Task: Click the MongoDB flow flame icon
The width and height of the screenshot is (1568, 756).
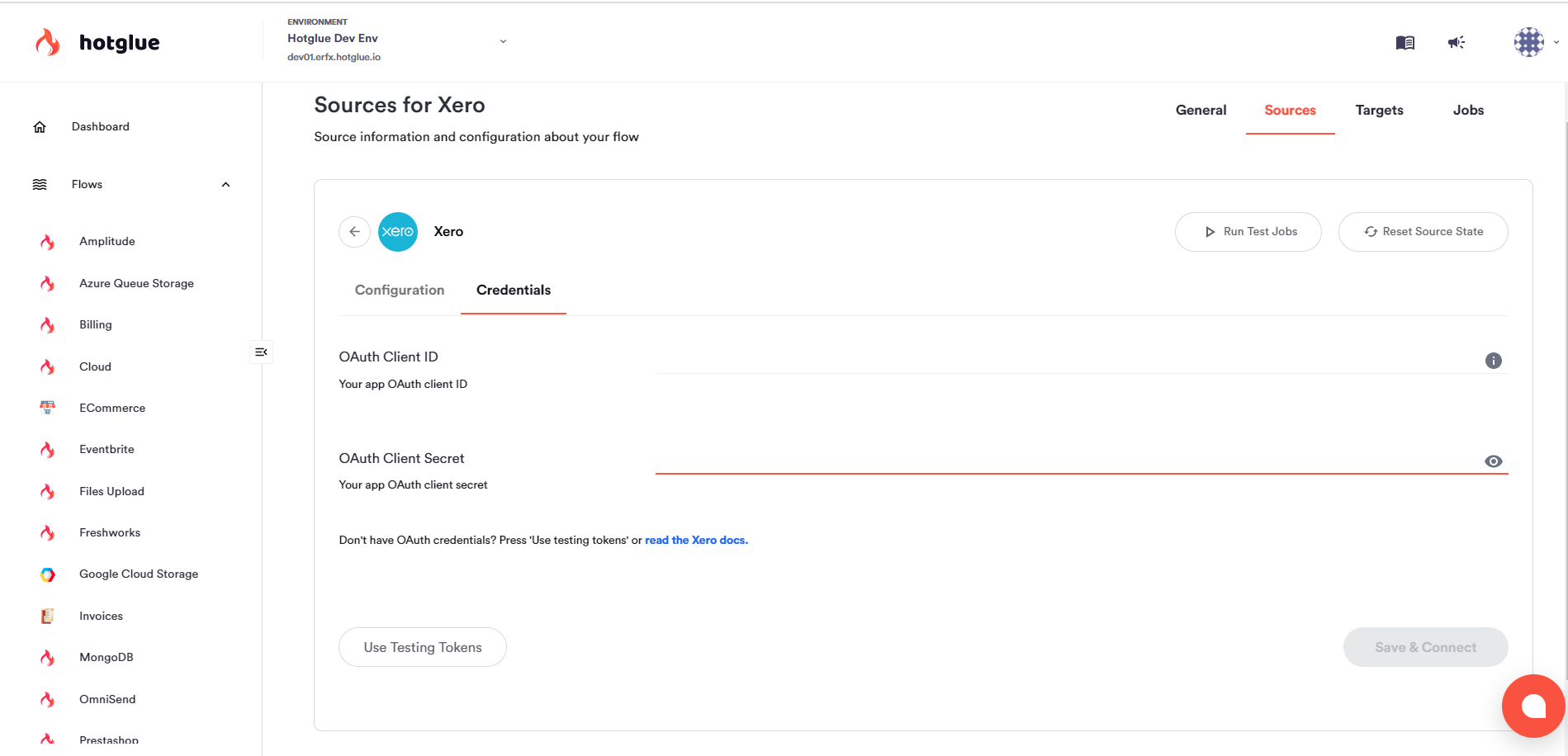Action: click(x=48, y=658)
